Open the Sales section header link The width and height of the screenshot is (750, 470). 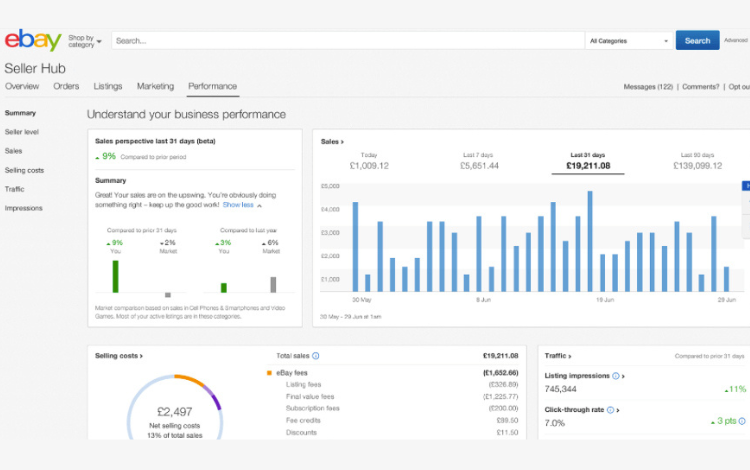tap(332, 142)
